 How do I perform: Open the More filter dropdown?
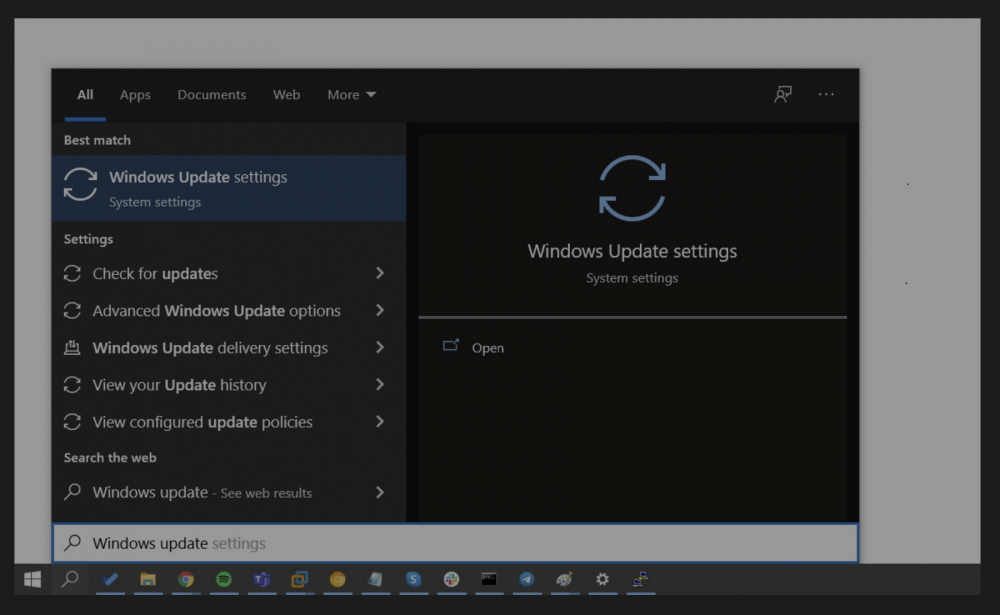point(351,95)
